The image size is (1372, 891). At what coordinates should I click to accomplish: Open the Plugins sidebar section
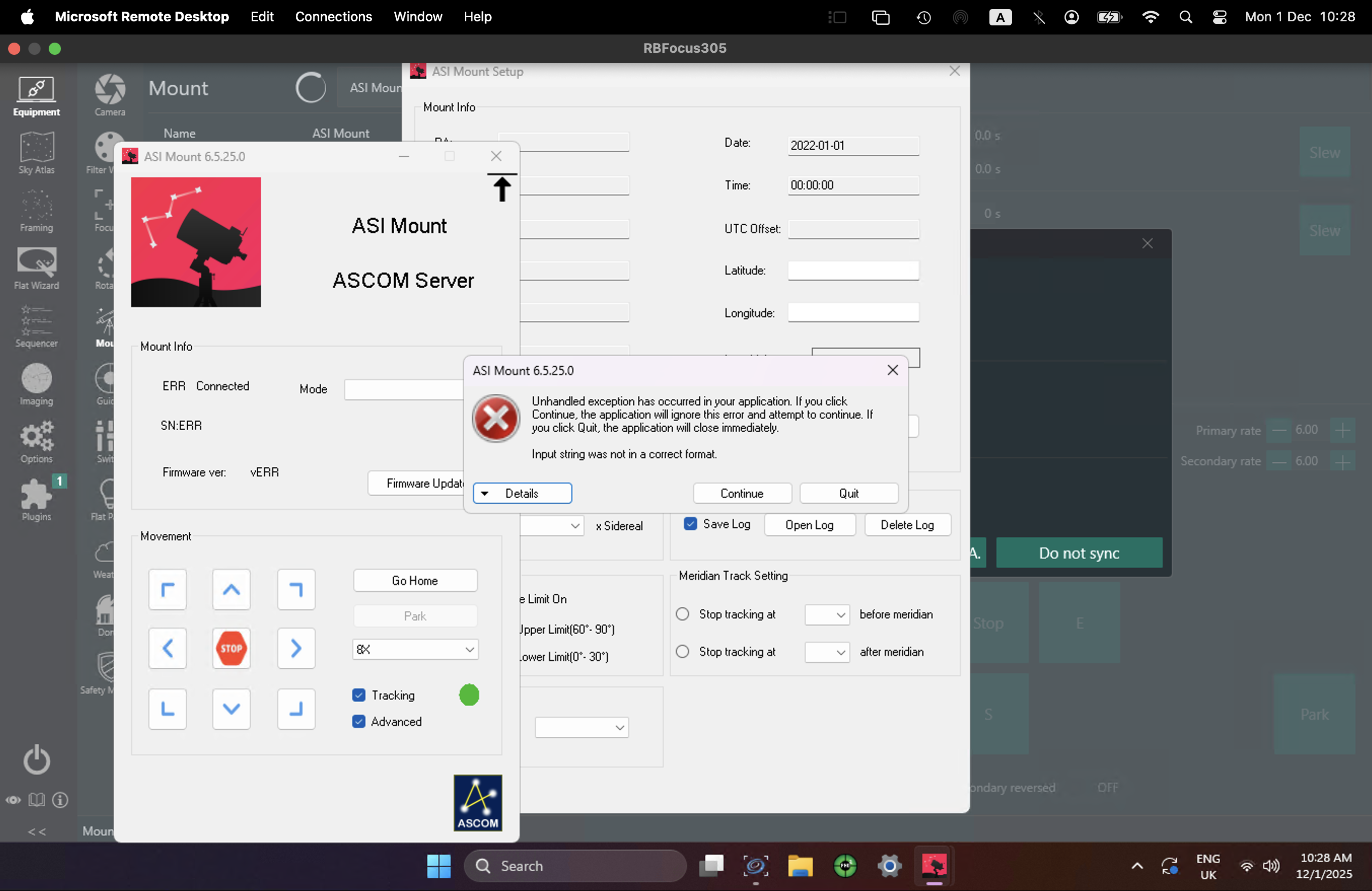pyautogui.click(x=37, y=500)
